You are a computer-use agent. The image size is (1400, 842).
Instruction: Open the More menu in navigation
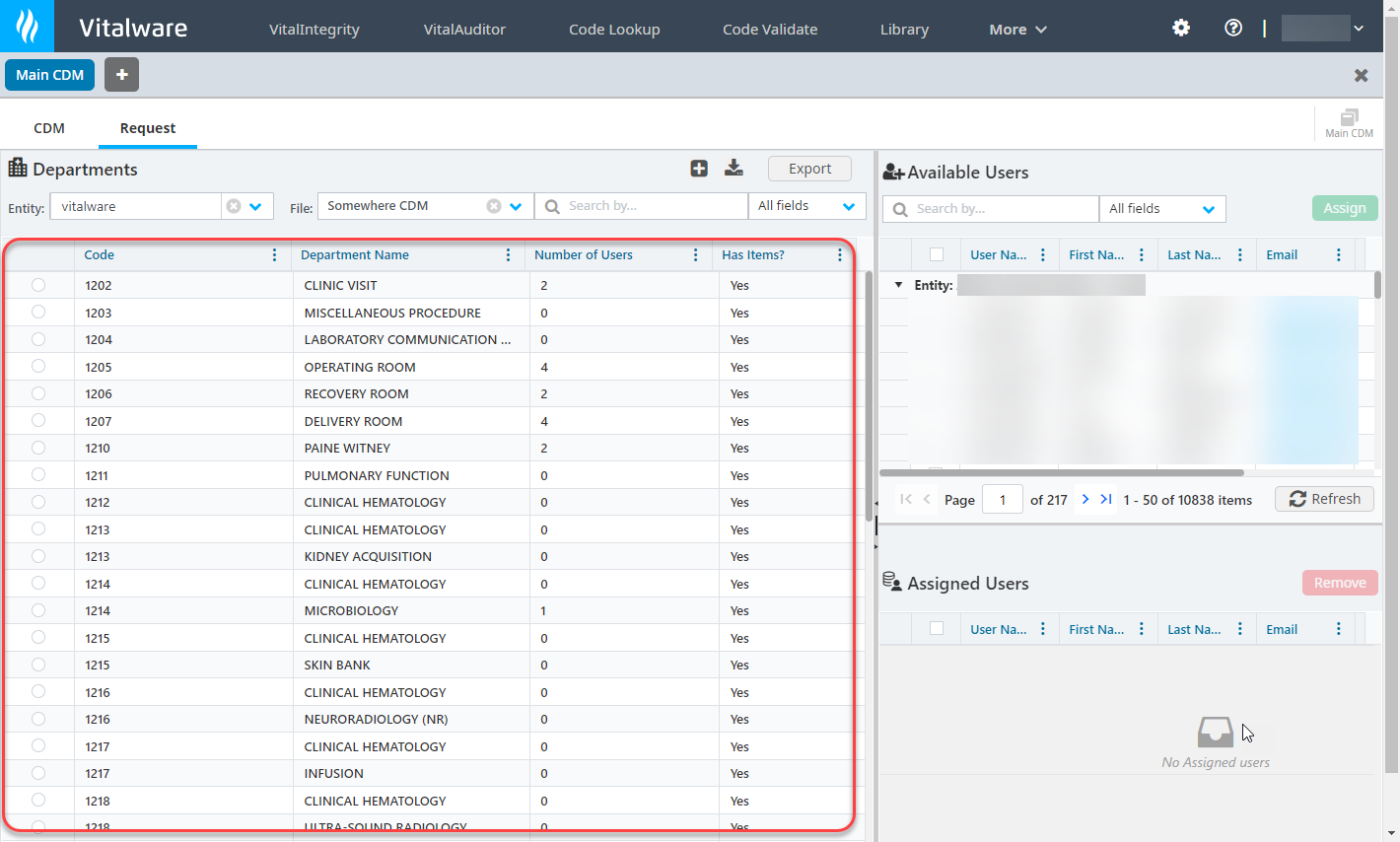[x=1017, y=30]
